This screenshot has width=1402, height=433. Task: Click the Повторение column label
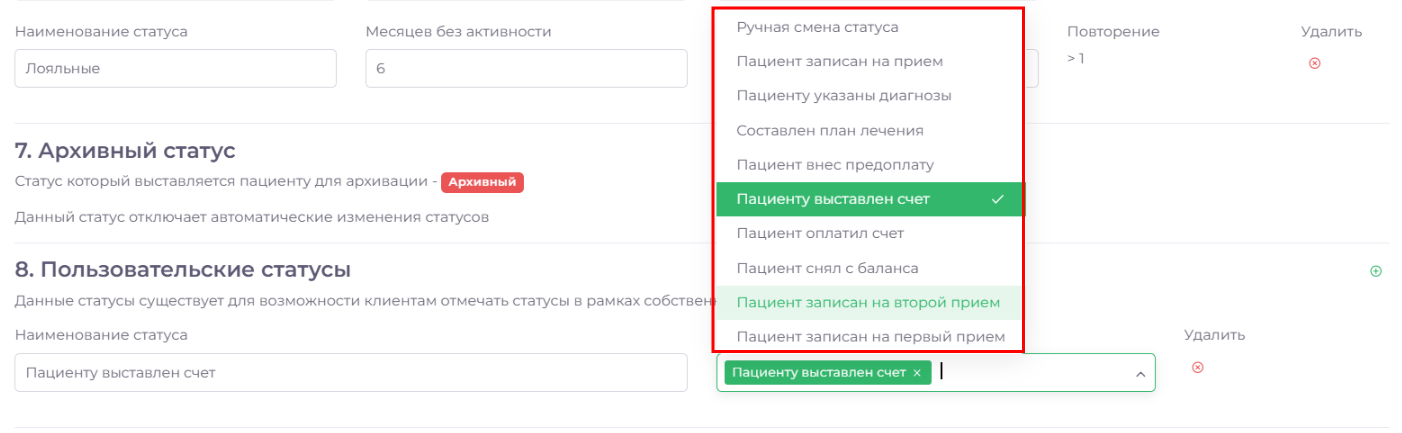pos(1113,31)
